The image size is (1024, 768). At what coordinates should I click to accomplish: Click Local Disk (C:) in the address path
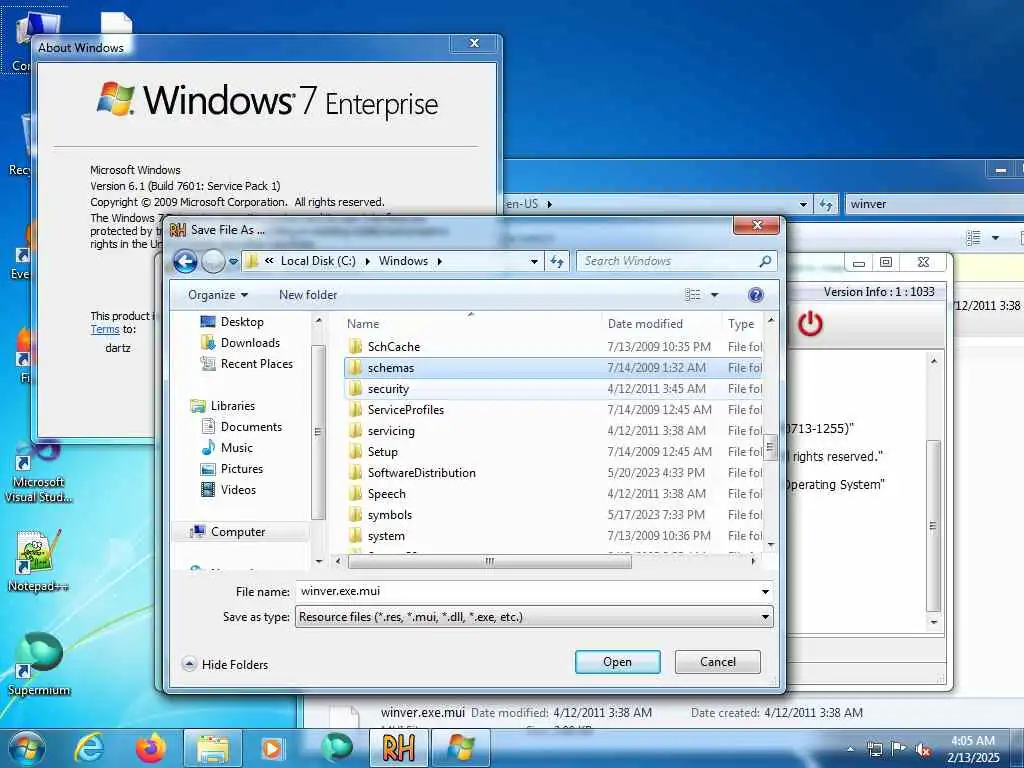pyautogui.click(x=318, y=261)
